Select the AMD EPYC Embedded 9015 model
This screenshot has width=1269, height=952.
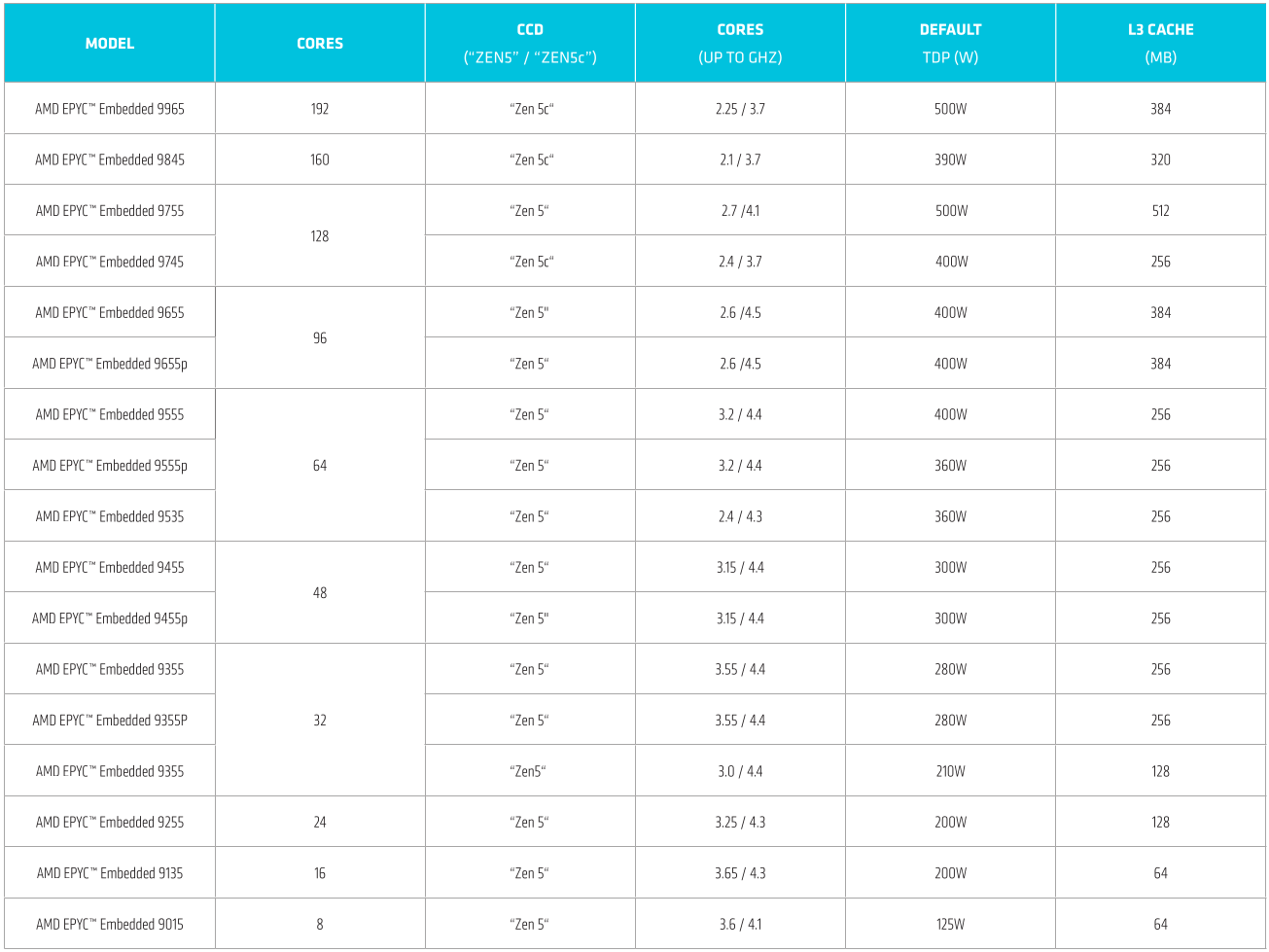coord(110,924)
